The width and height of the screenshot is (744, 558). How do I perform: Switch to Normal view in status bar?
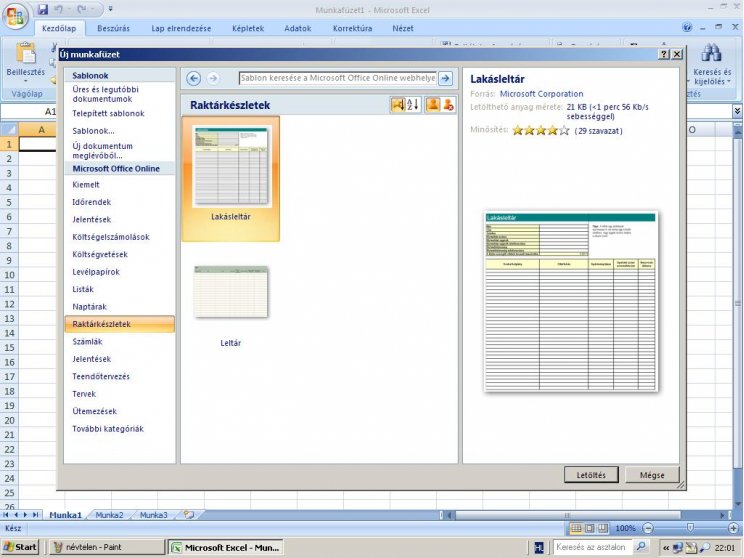click(x=576, y=528)
